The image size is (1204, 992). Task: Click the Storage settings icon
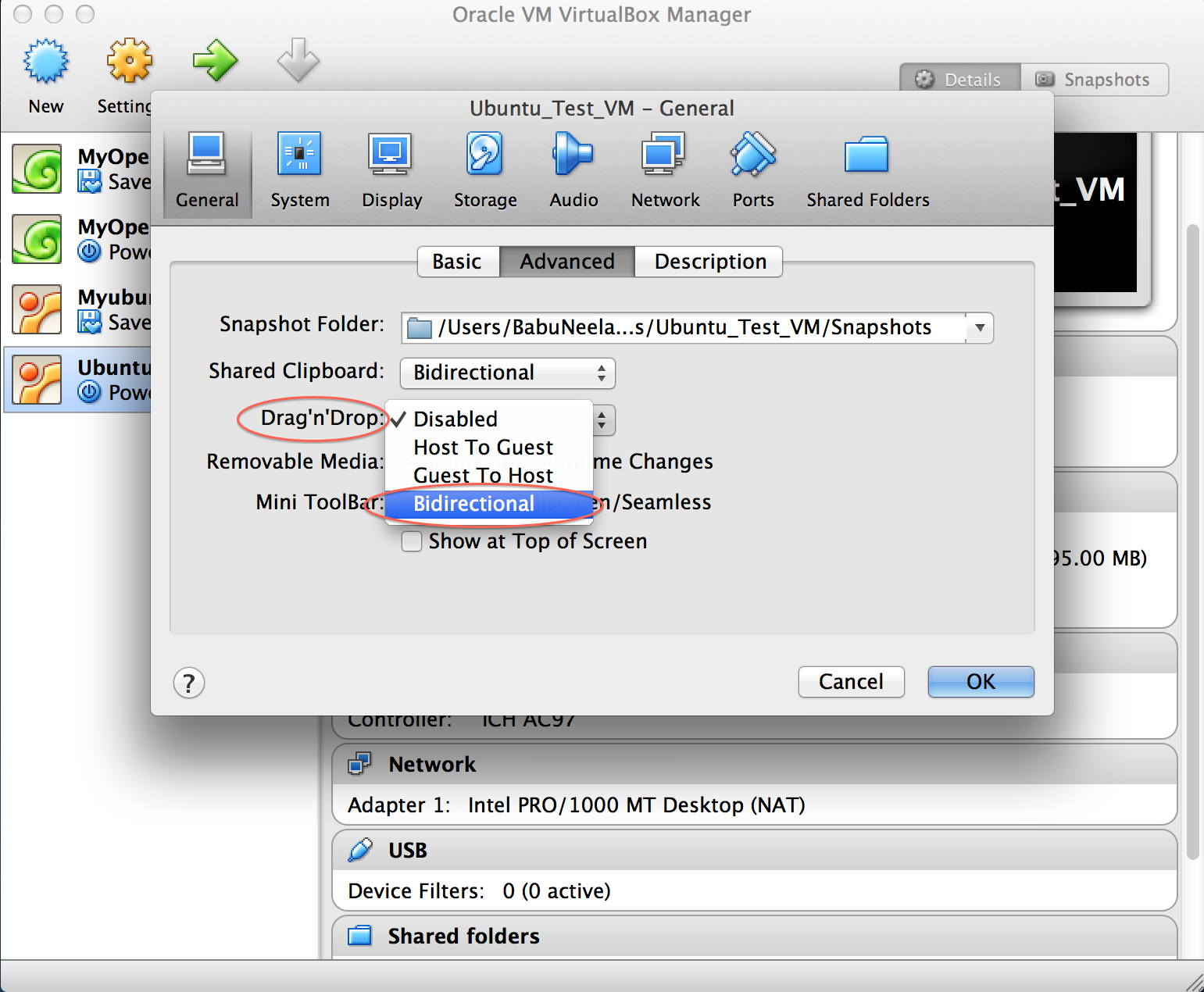click(484, 168)
